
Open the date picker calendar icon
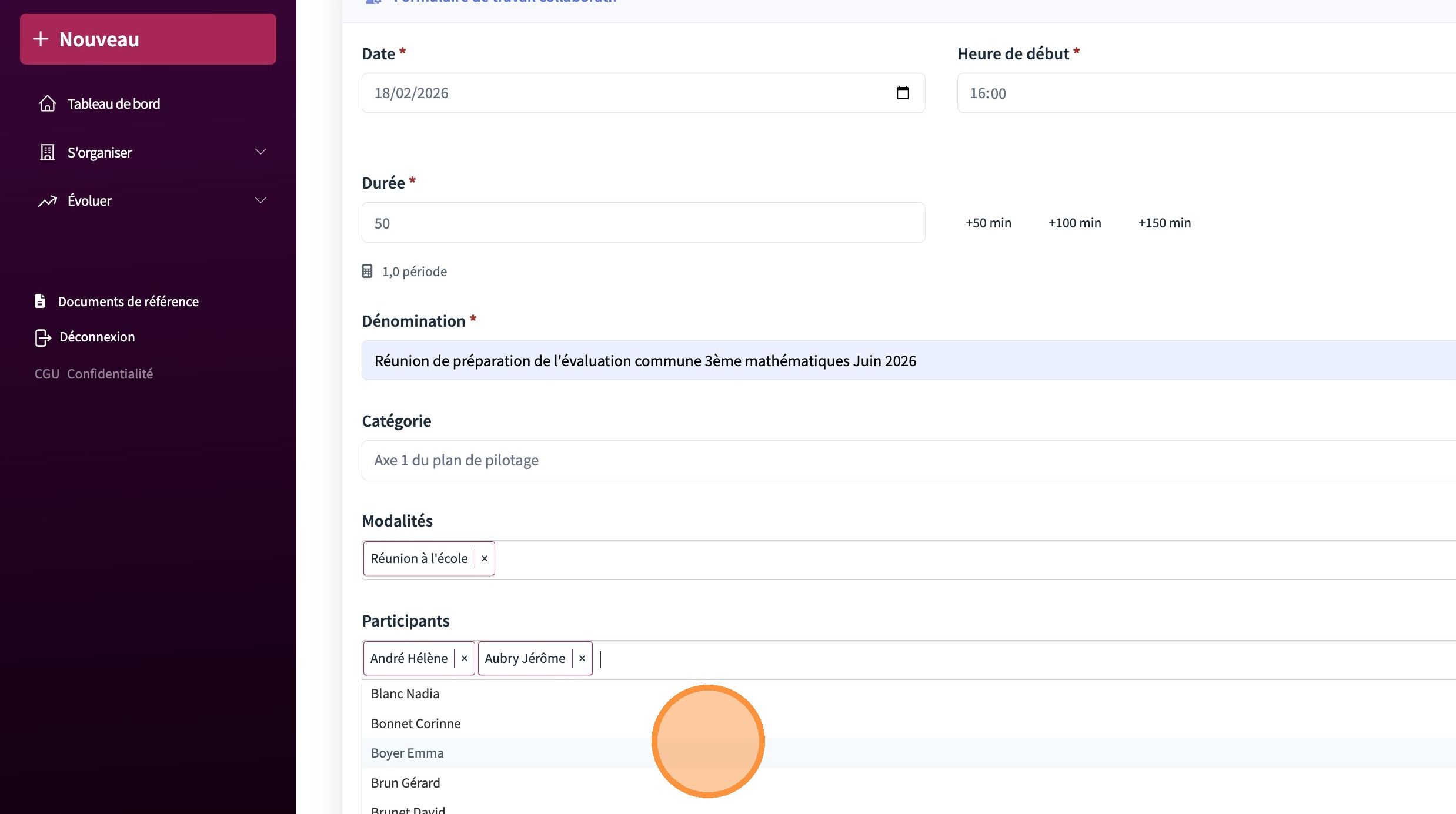click(902, 93)
